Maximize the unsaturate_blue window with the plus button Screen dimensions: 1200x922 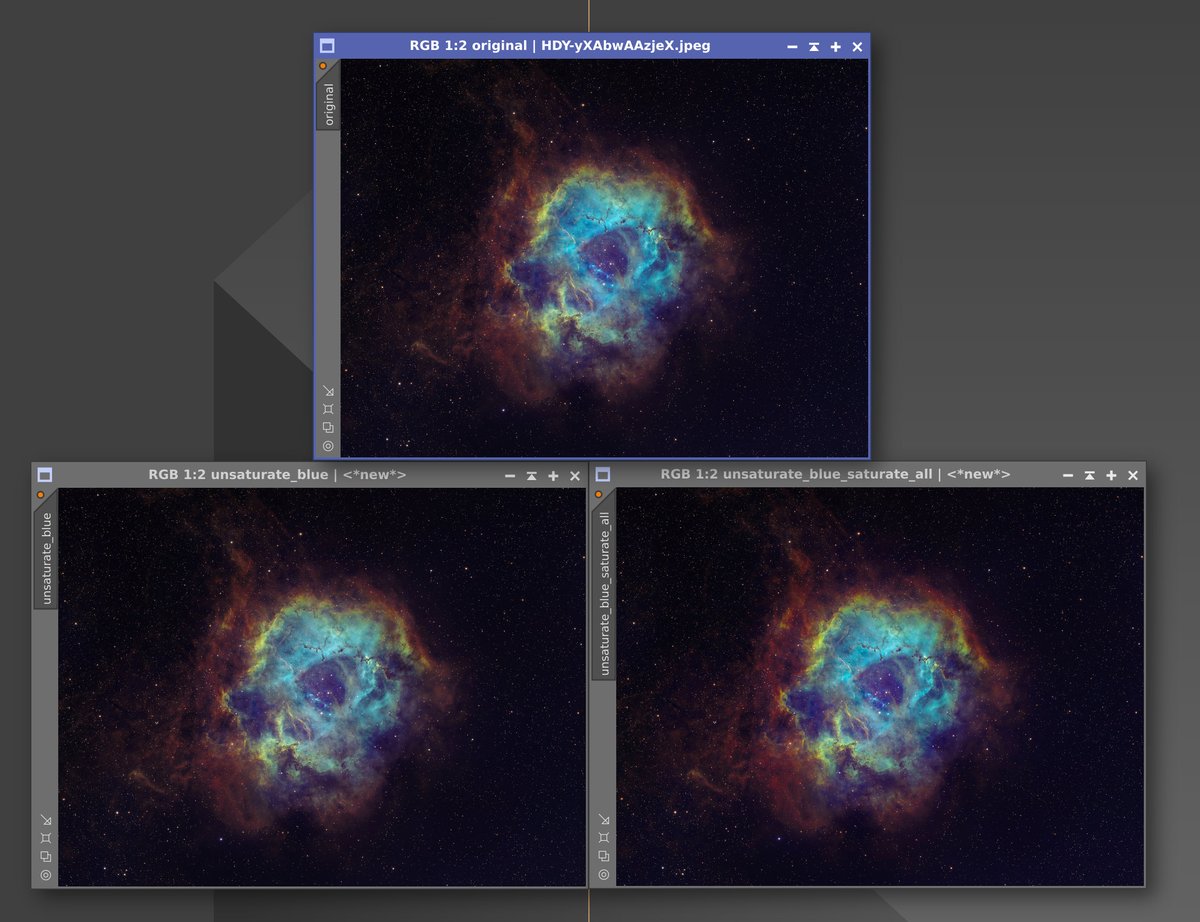pyautogui.click(x=553, y=476)
